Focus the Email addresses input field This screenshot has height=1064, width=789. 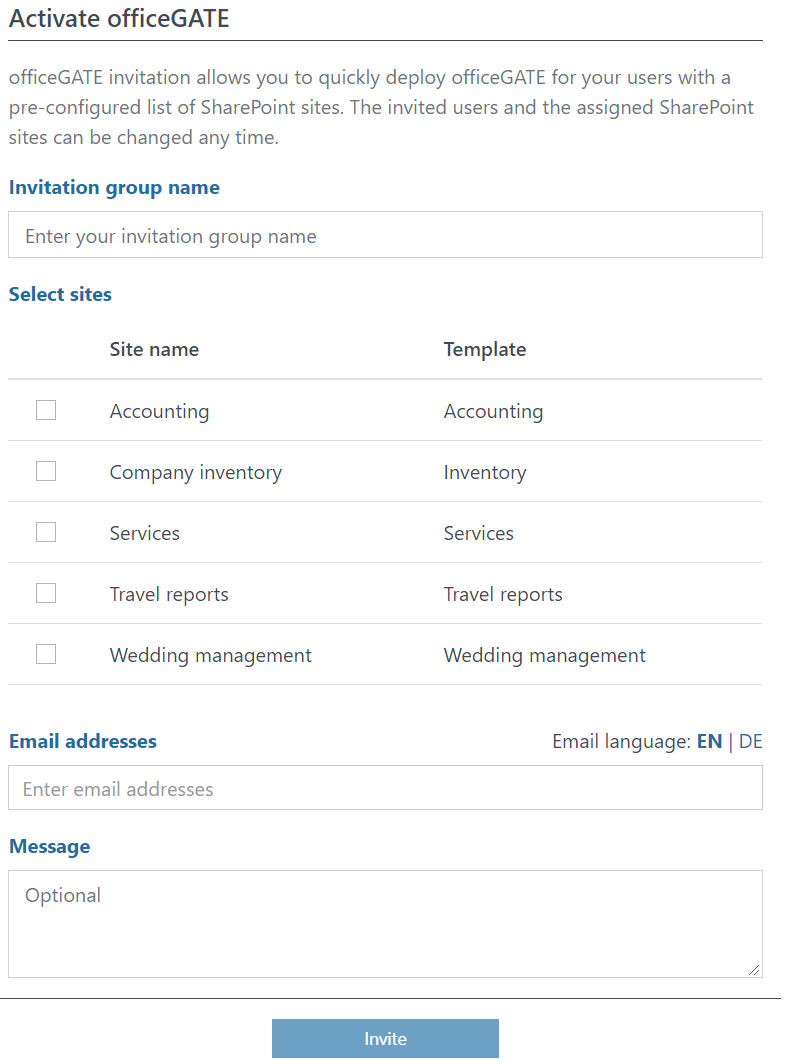click(385, 788)
